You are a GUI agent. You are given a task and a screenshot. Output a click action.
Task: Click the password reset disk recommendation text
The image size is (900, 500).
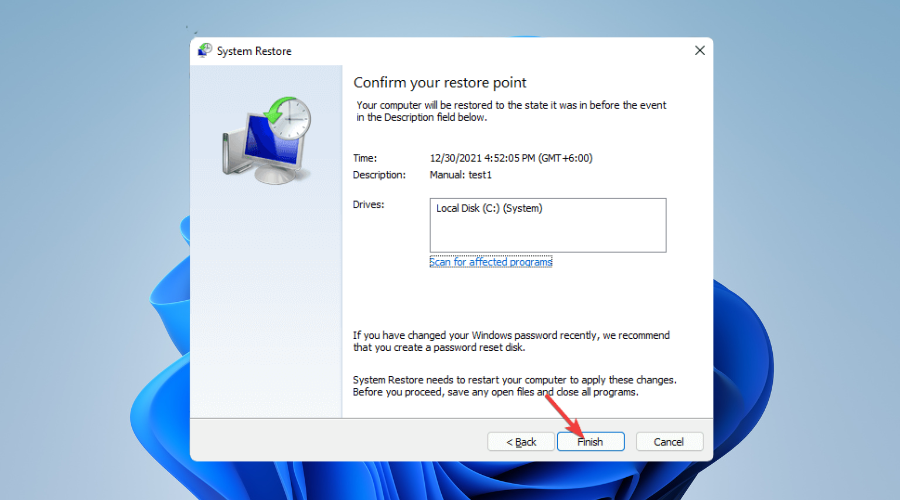coord(511,341)
